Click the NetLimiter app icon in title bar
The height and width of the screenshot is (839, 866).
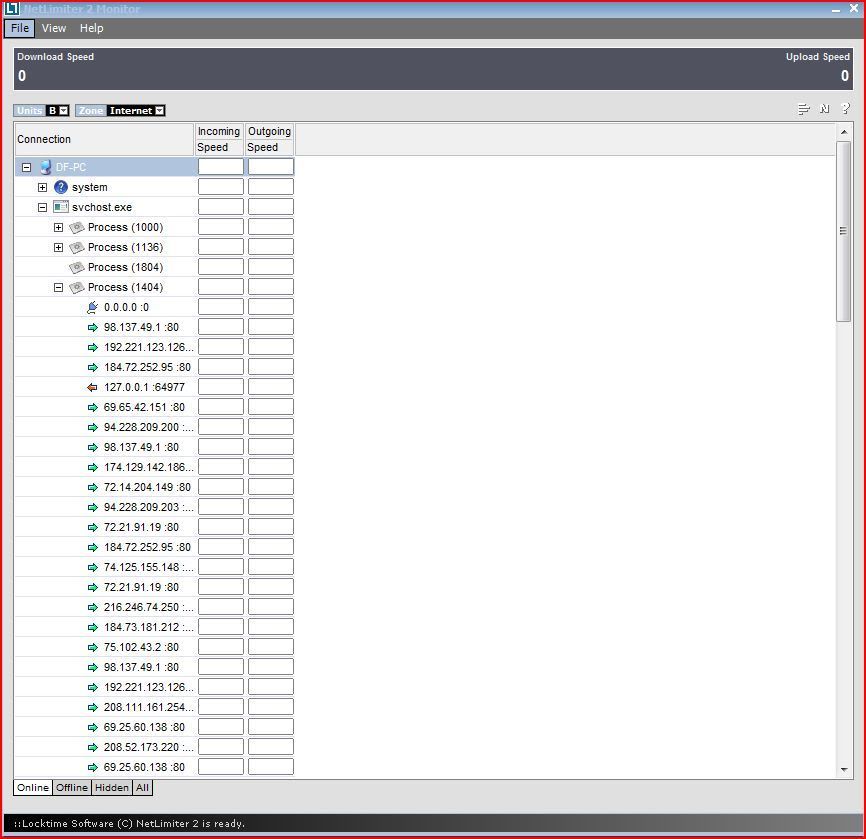click(x=12, y=9)
